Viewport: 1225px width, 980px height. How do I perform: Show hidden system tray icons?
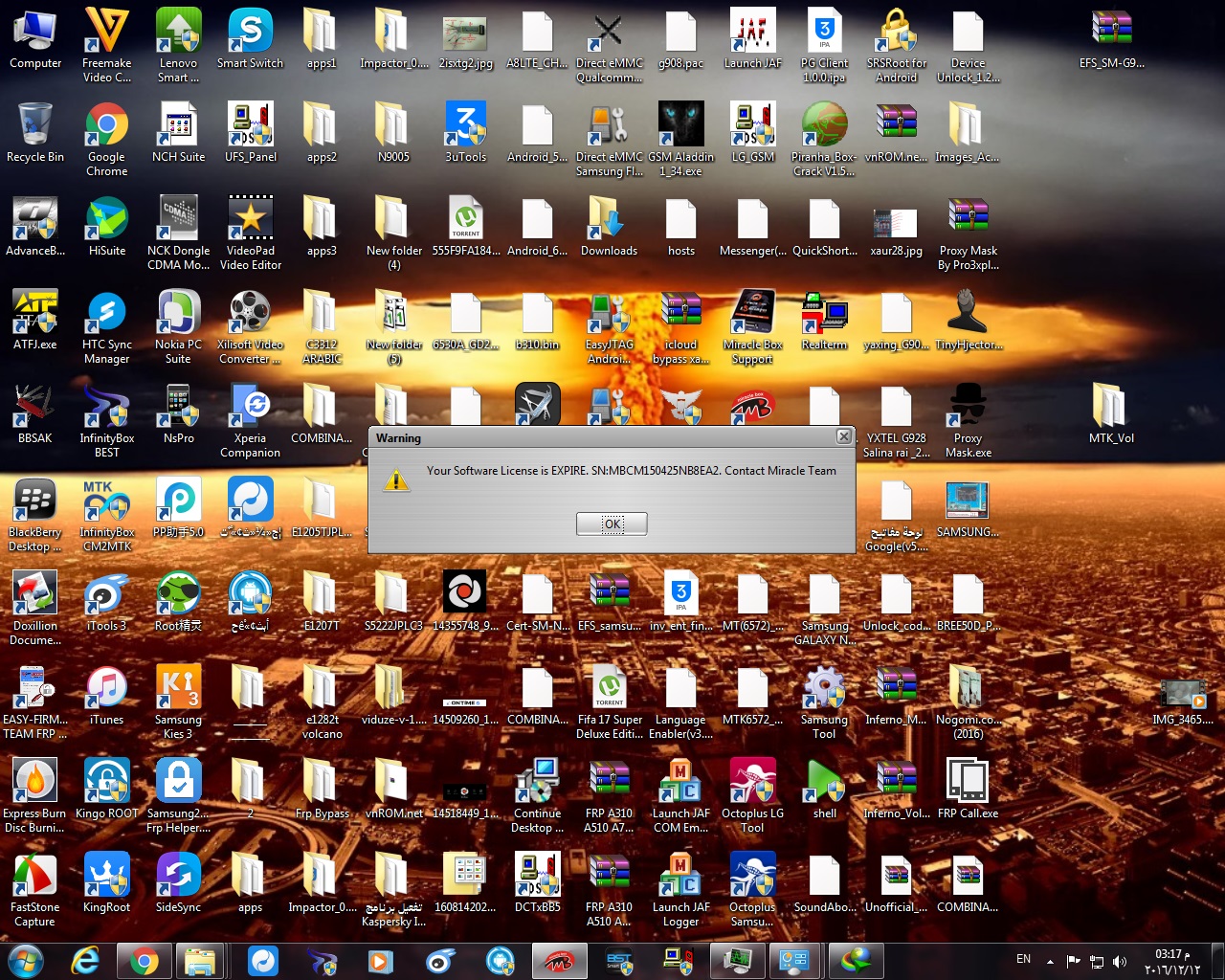click(1050, 961)
